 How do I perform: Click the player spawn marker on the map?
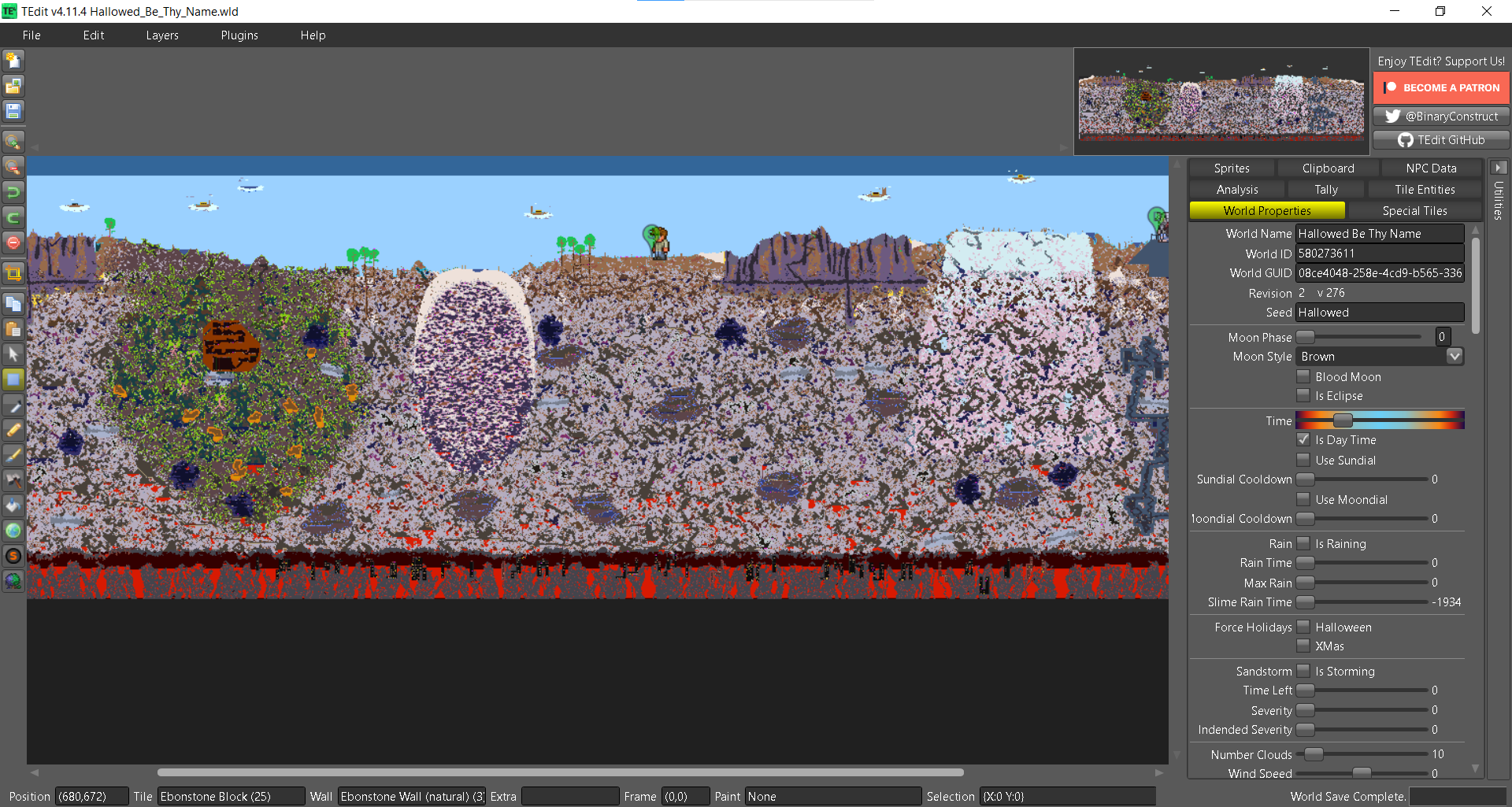[x=656, y=241]
